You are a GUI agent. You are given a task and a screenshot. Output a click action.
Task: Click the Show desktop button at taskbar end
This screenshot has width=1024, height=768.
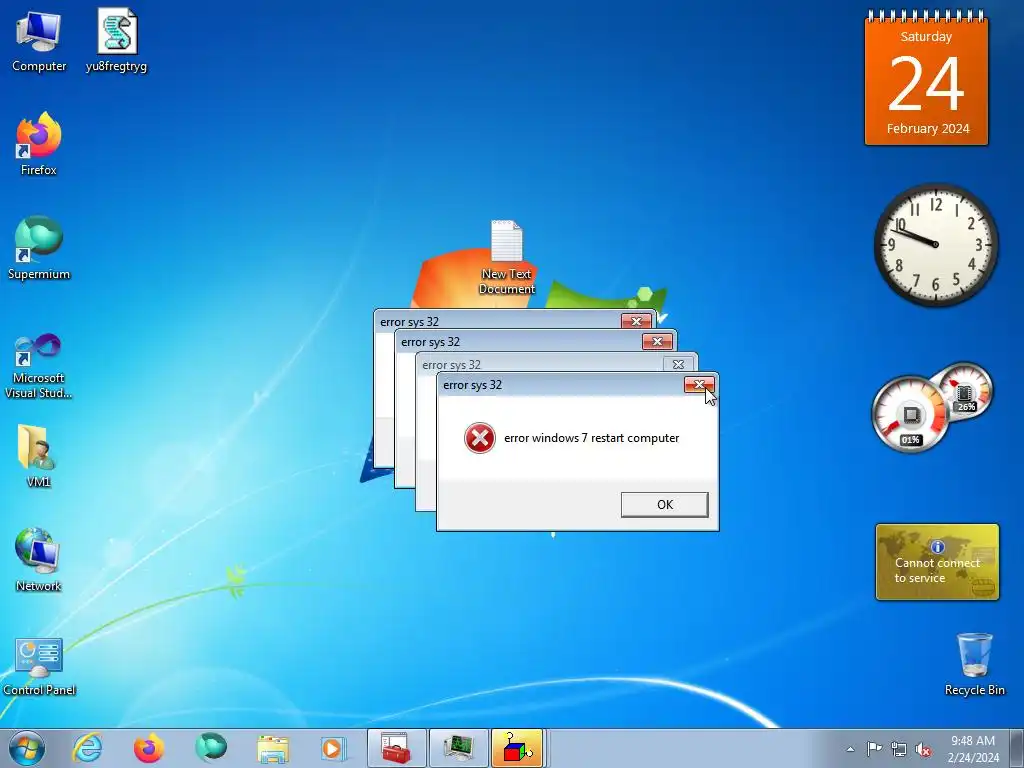tap(1017, 748)
